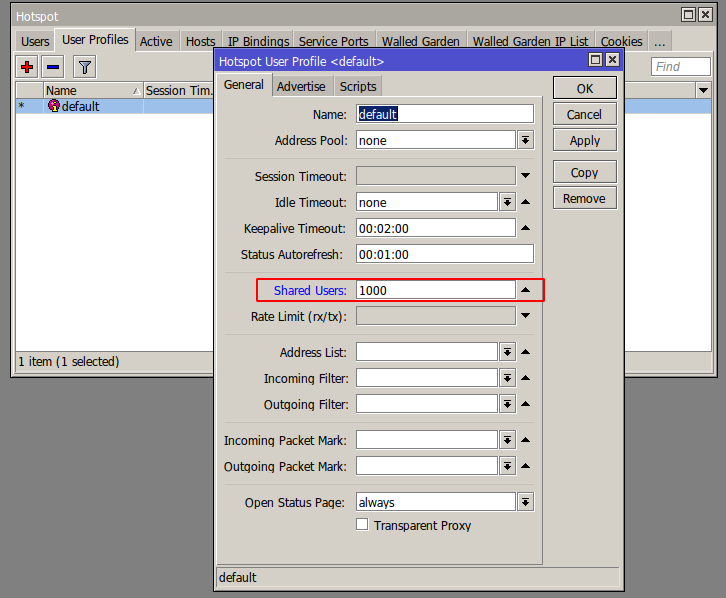Collapse the Address List up arrow
726x598 pixels.
coord(526,352)
